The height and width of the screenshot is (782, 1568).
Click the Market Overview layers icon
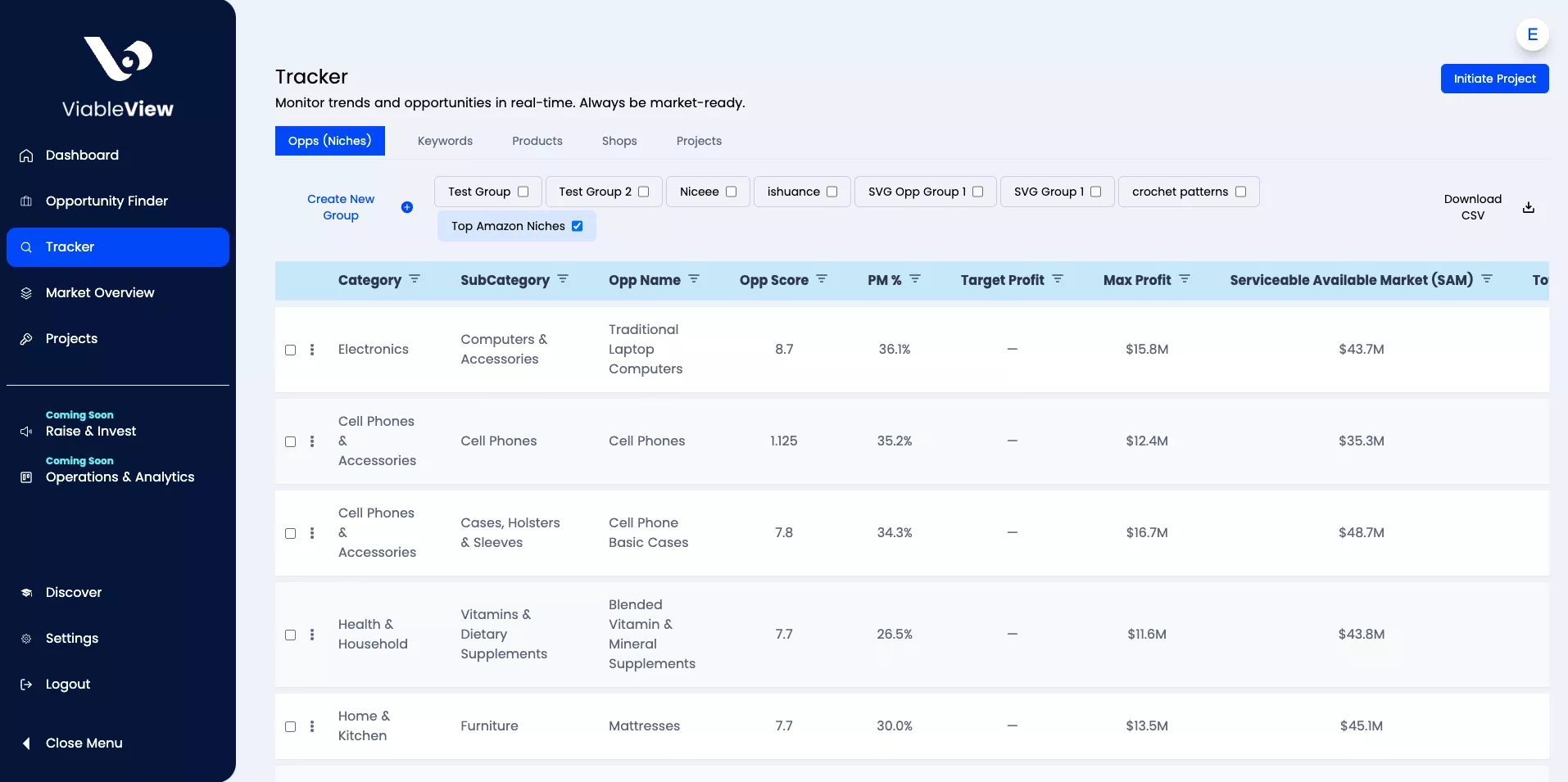(x=26, y=293)
